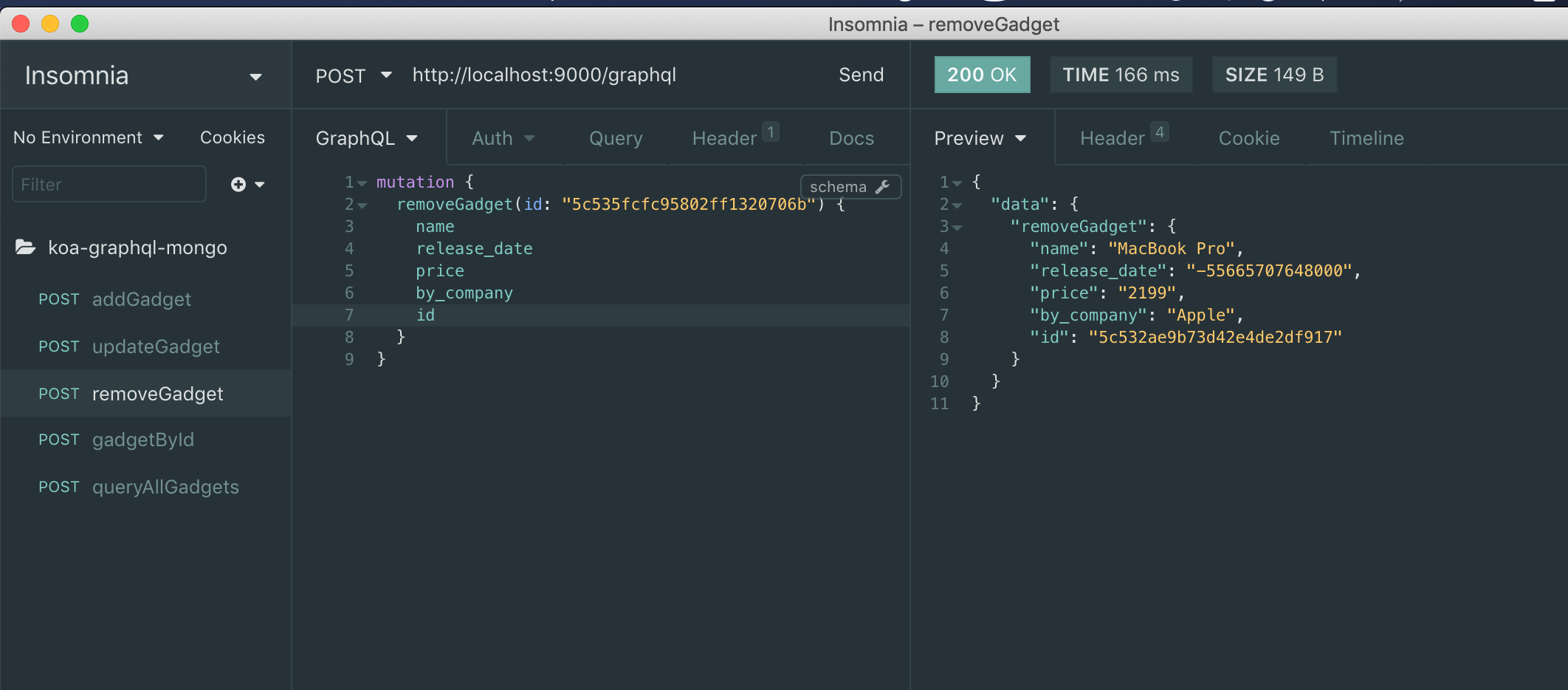Click the macOS red close button

[21, 24]
